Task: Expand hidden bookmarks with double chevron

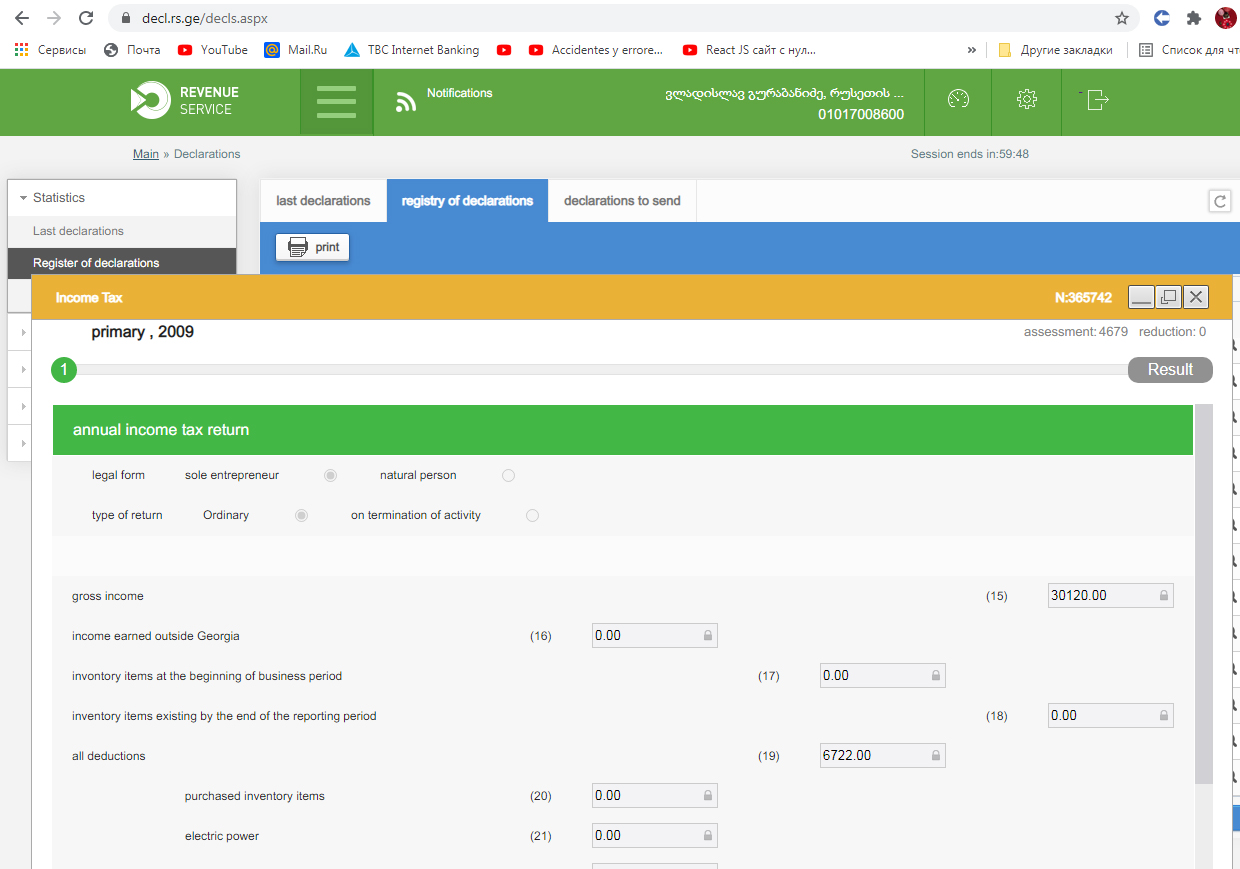Action: pos(971,50)
